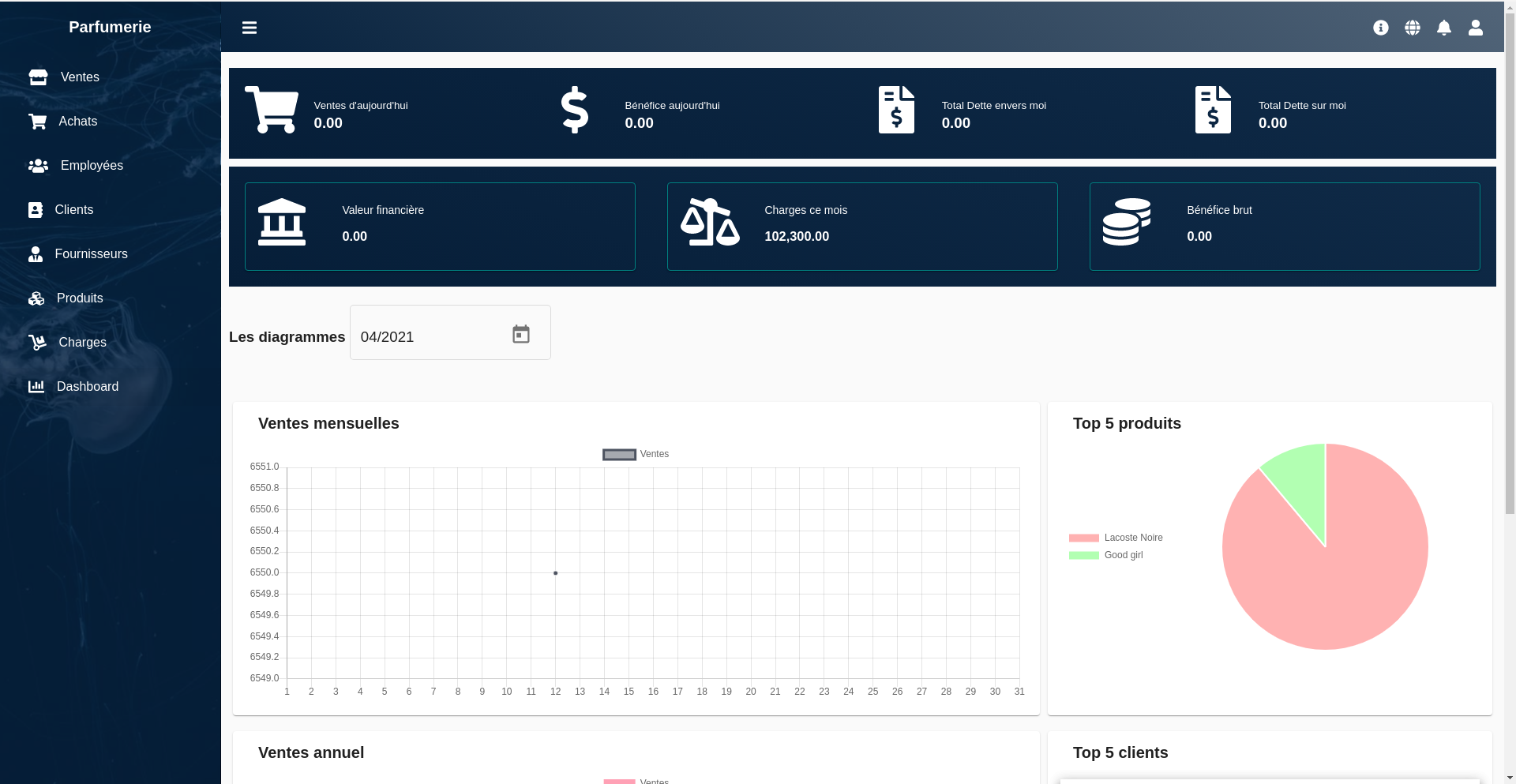
Task: Click the invoice icon for Total Dette sur moi
Action: 1213,110
